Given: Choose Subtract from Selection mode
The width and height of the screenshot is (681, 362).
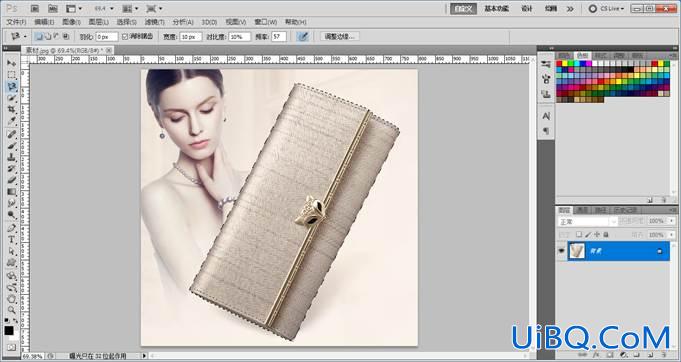Looking at the screenshot, I should coord(56,37).
